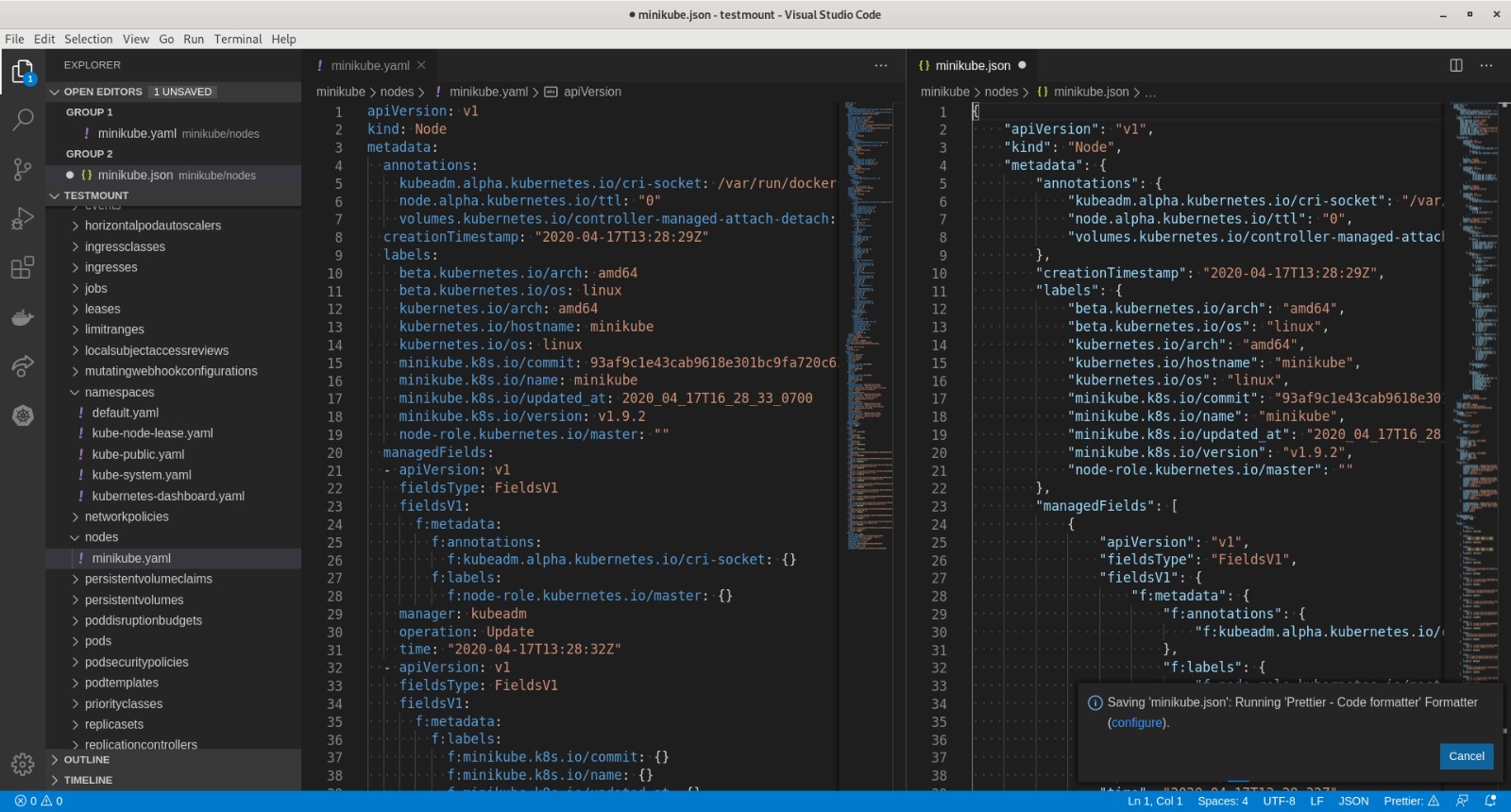Go to line via Ln 1, Col 1
Screen dimensions: 1511x812
pyautogui.click(x=1155, y=801)
